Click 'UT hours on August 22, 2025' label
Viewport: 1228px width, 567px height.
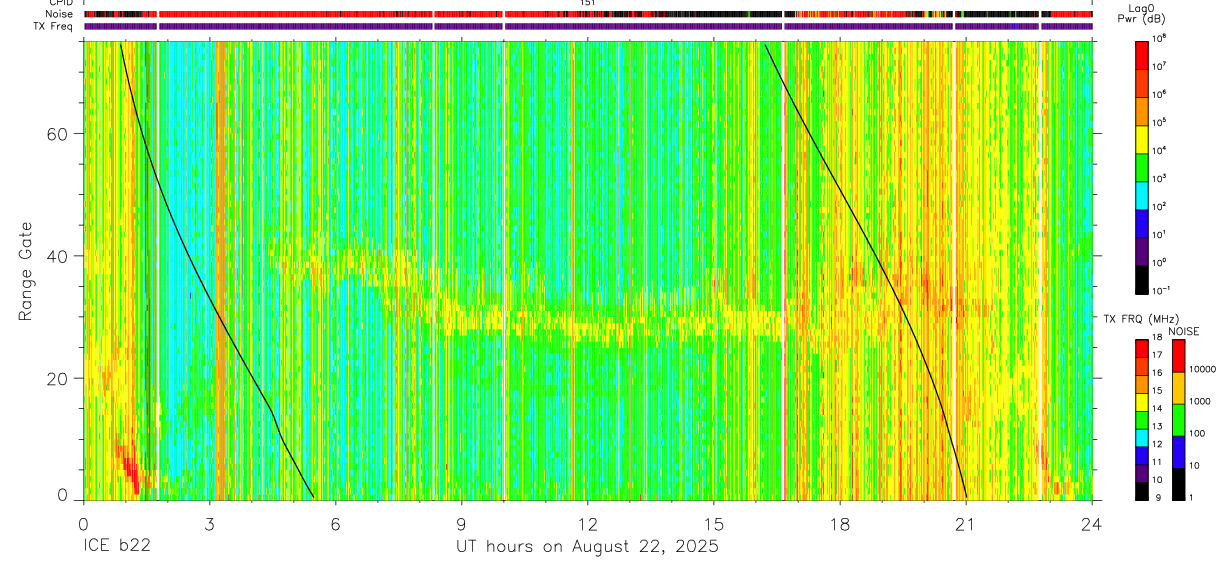click(x=587, y=547)
